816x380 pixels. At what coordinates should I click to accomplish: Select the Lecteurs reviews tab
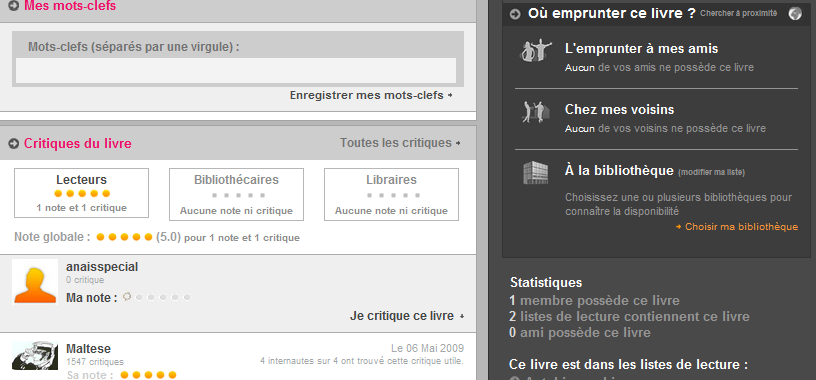click(x=81, y=193)
